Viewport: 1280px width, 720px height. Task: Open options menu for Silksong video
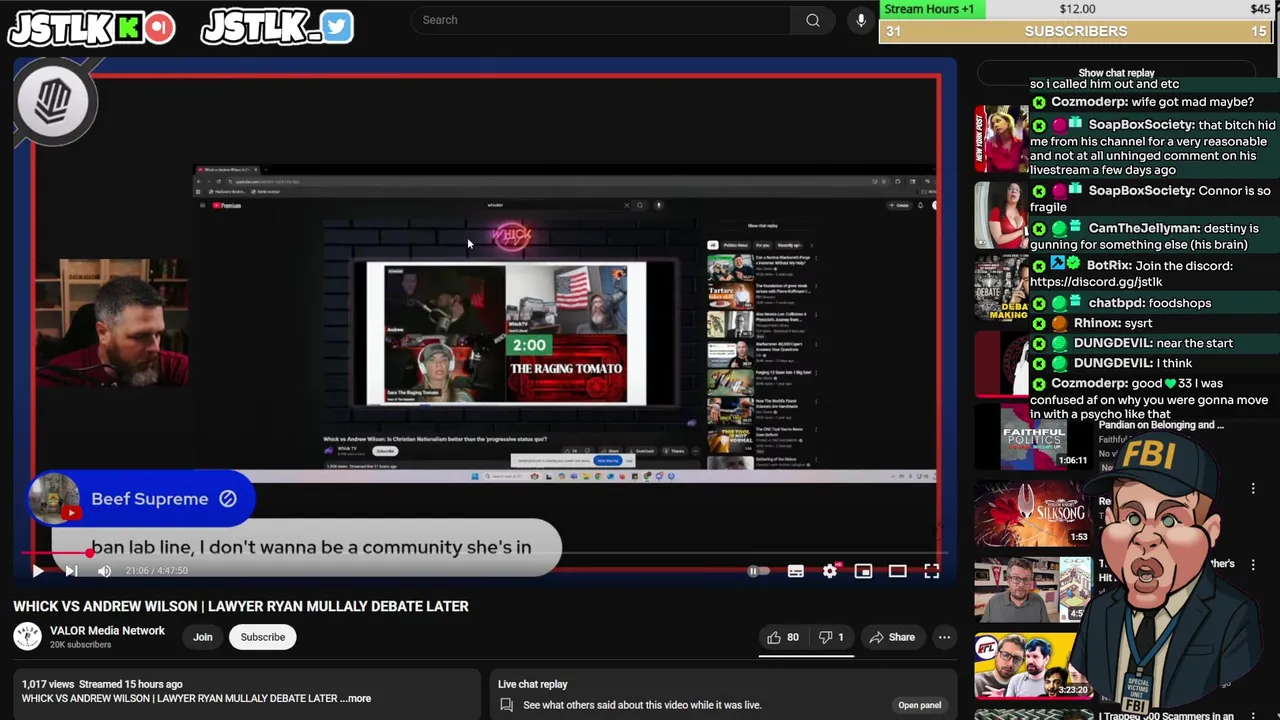pos(1253,489)
